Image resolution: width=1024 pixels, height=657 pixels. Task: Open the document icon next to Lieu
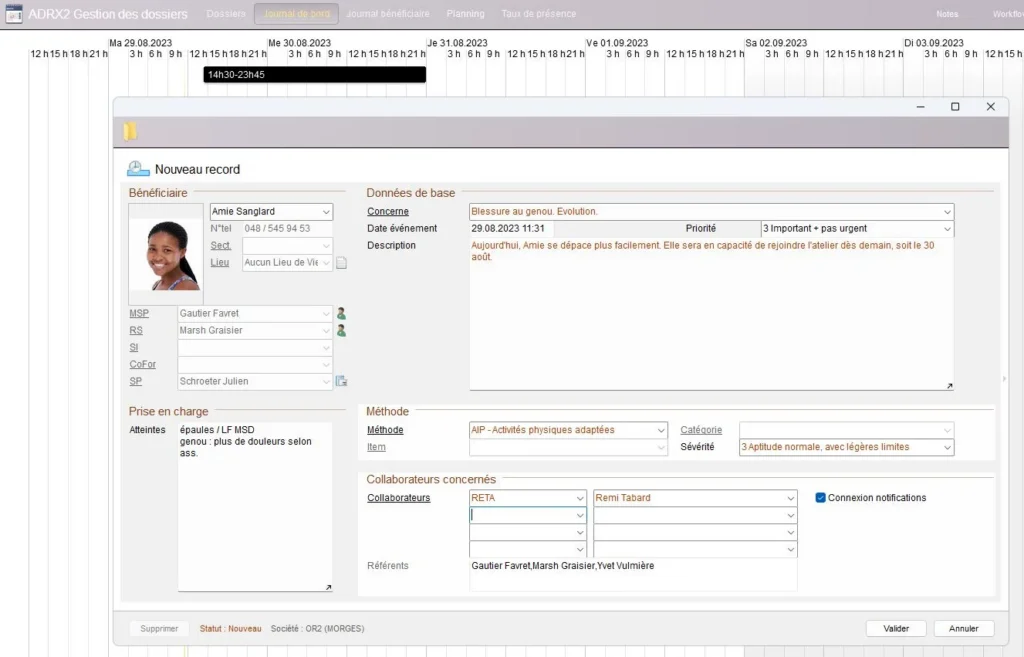(342, 263)
